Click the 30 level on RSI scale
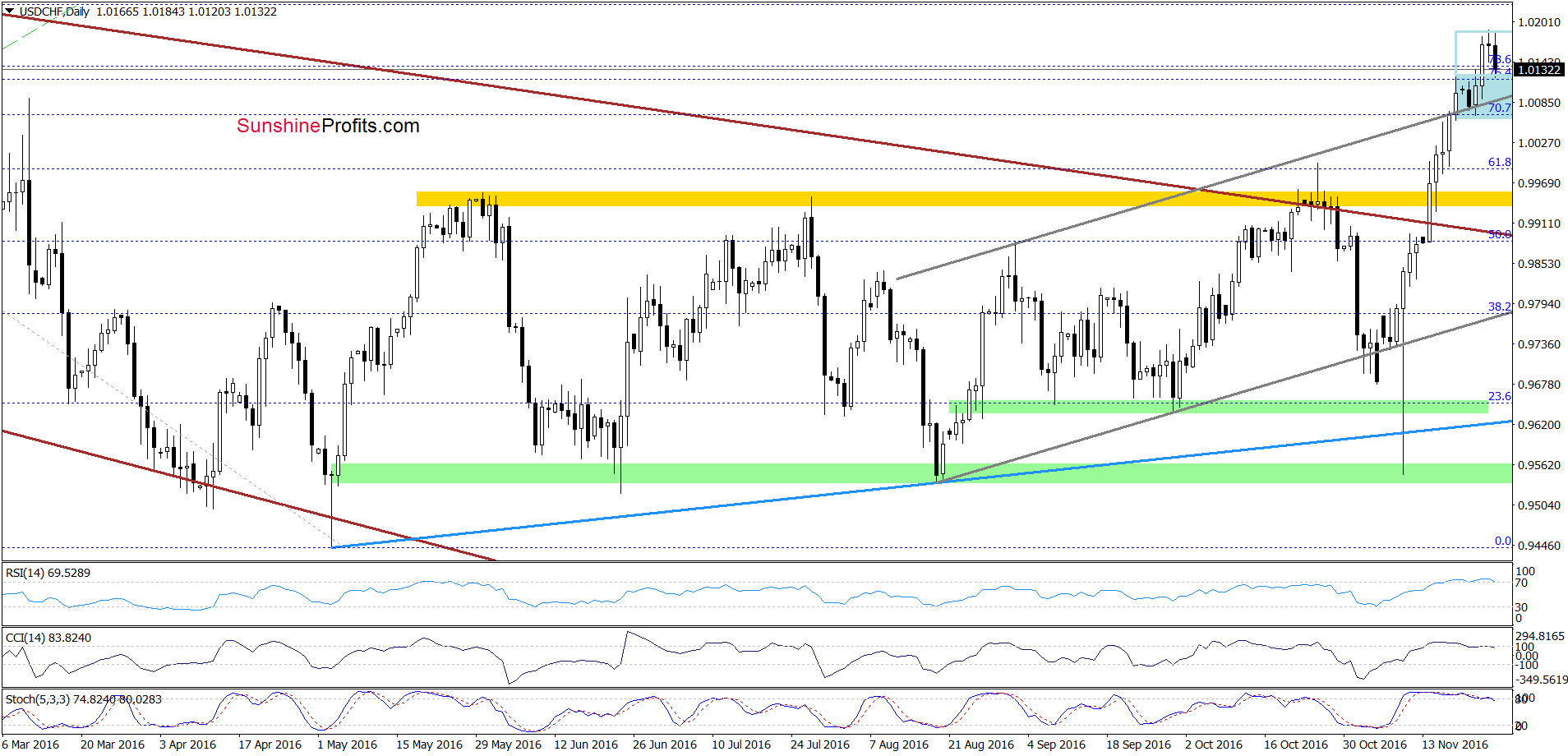1568x756 pixels. point(1521,607)
